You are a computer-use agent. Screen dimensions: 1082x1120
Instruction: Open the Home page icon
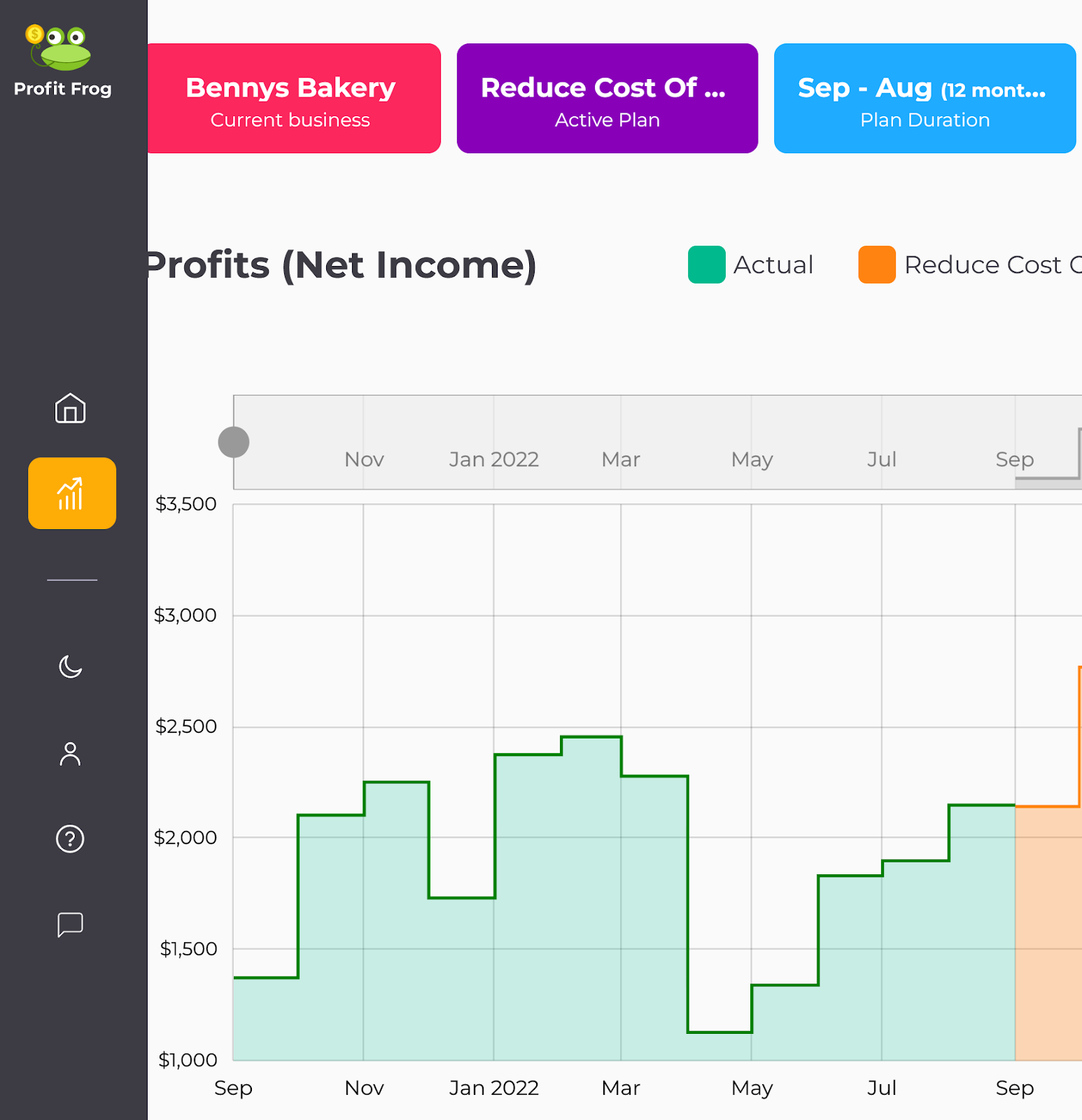coord(71,408)
